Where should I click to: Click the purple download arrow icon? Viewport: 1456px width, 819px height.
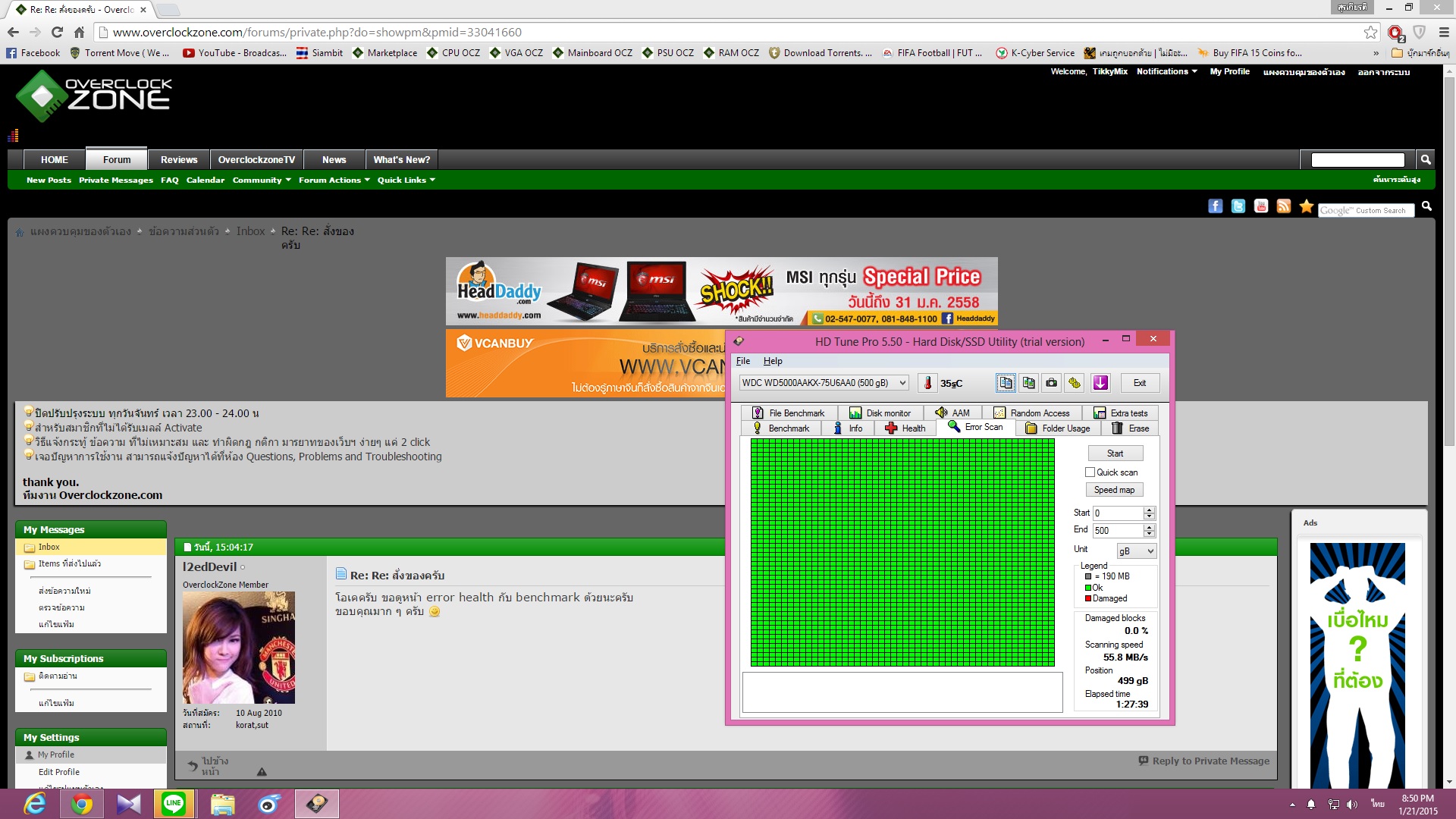[x=1100, y=383]
